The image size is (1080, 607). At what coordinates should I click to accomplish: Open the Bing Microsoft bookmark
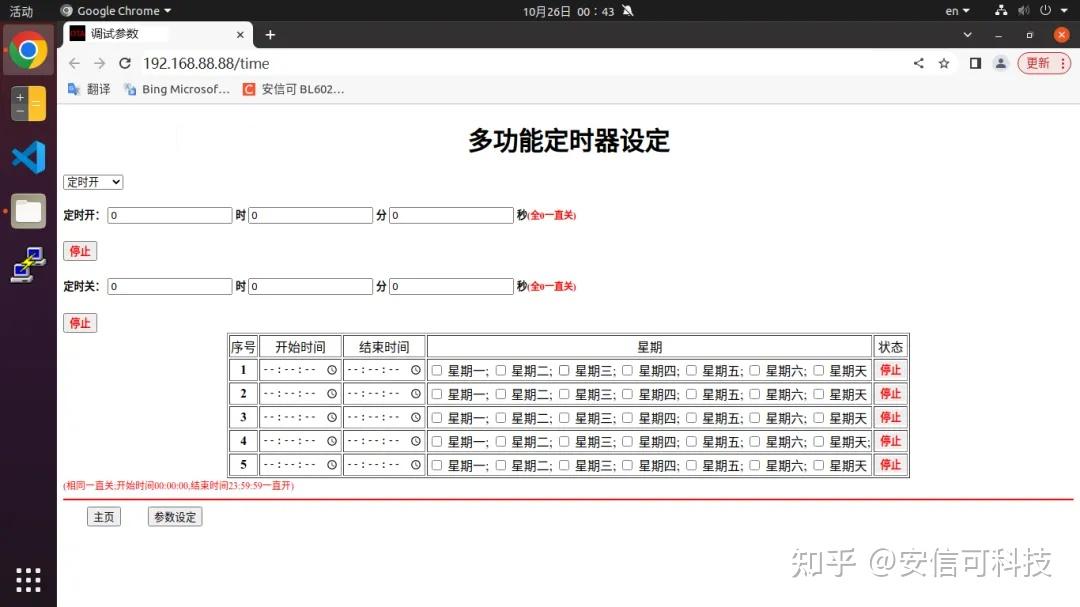point(176,89)
